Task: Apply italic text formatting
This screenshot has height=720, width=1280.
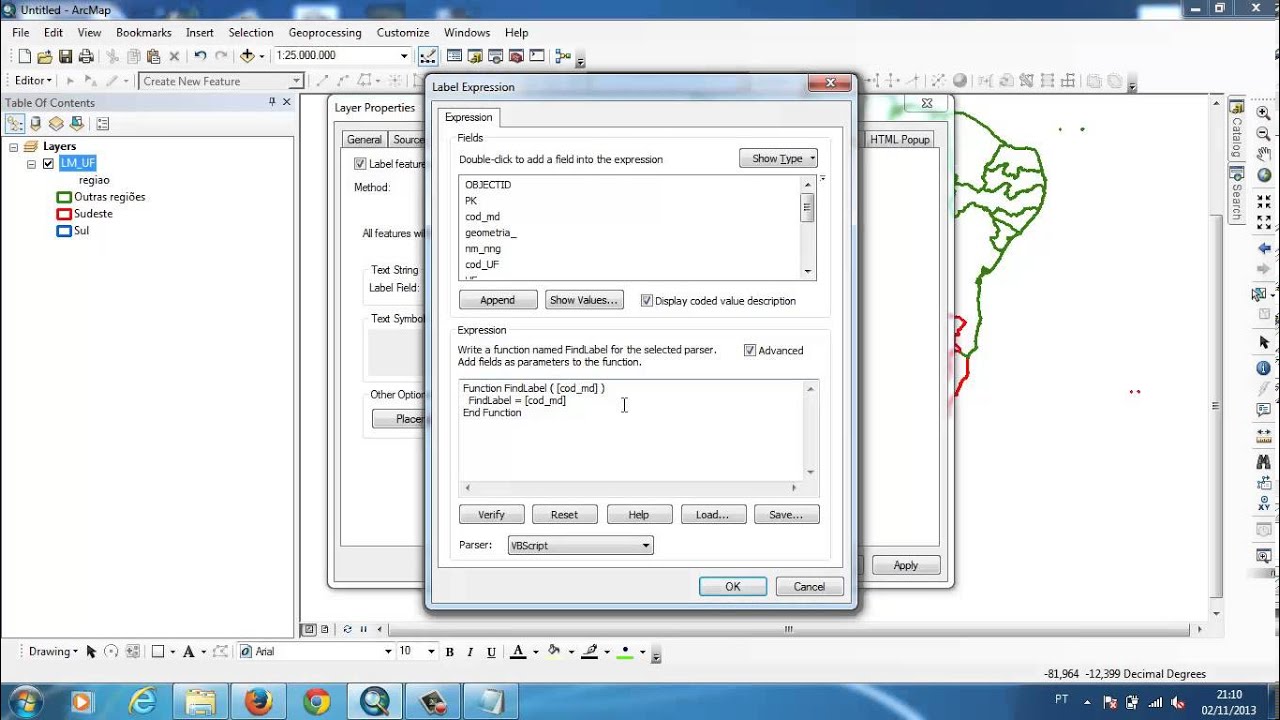Action: [470, 652]
